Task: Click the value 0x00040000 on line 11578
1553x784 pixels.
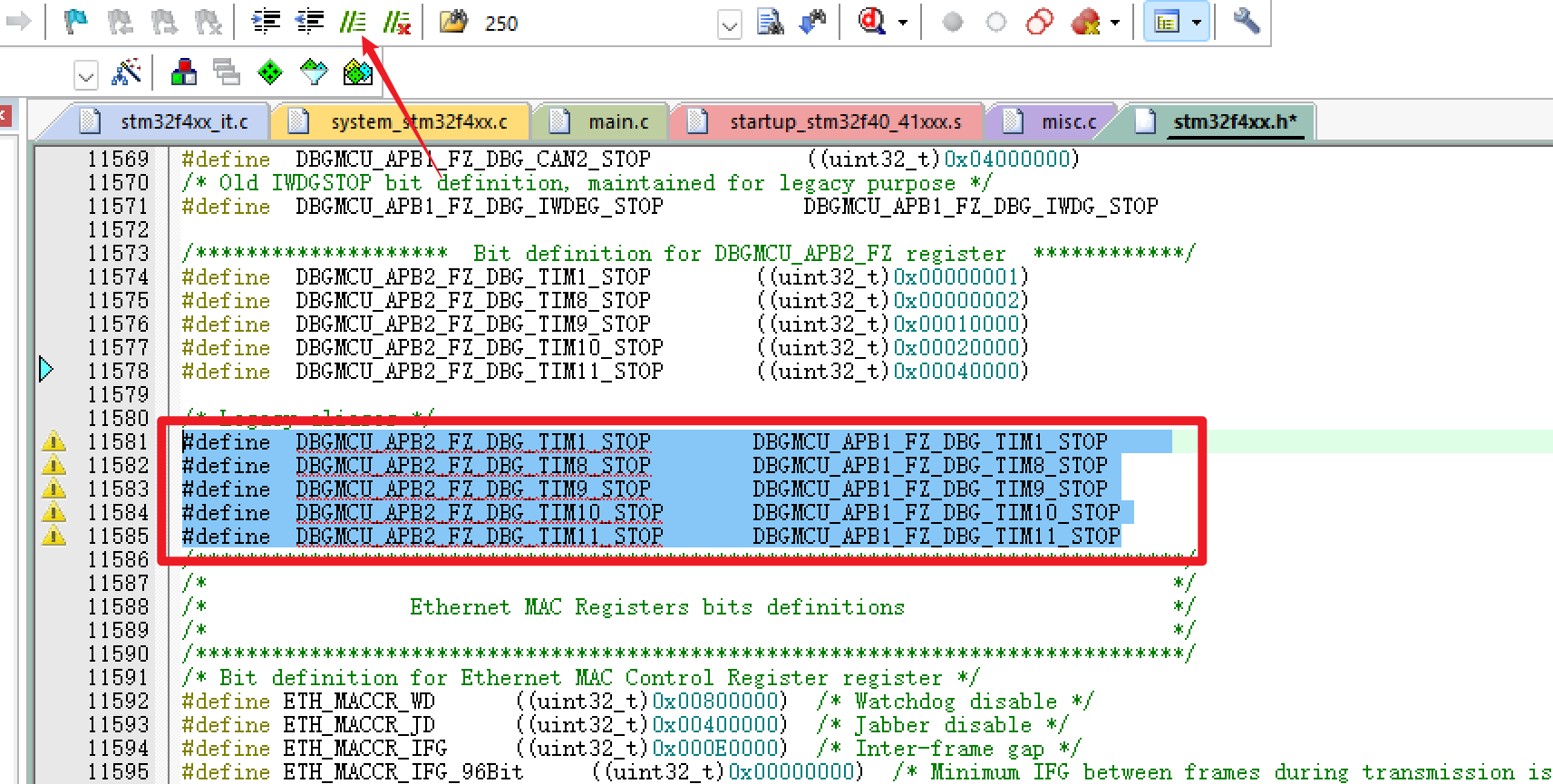Action: click(956, 372)
